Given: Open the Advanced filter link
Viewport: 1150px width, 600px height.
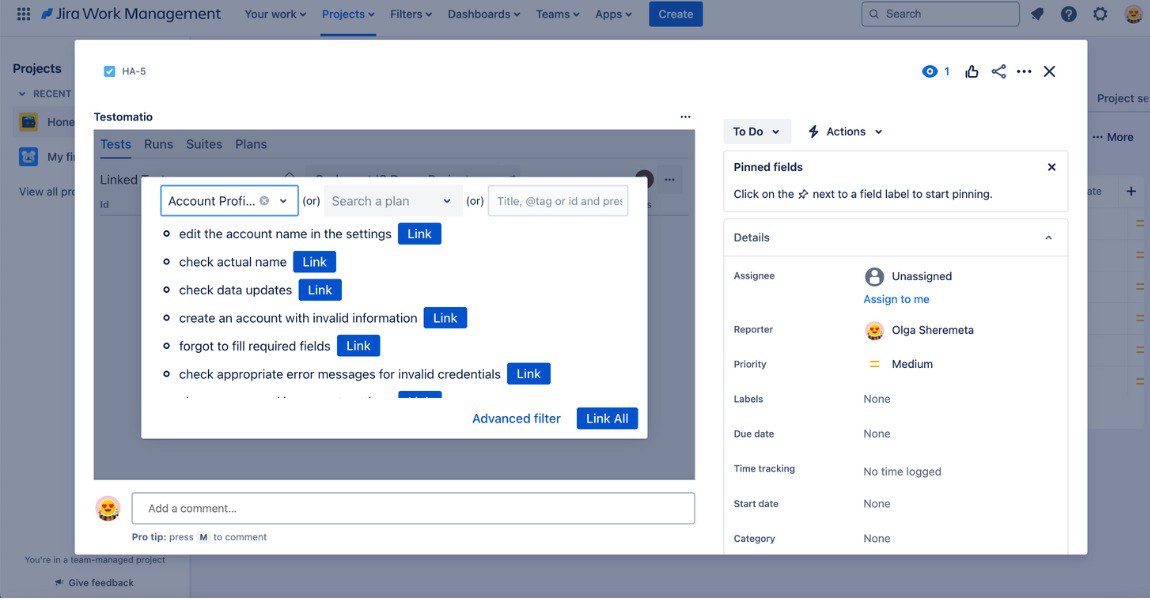Looking at the screenshot, I should point(516,418).
